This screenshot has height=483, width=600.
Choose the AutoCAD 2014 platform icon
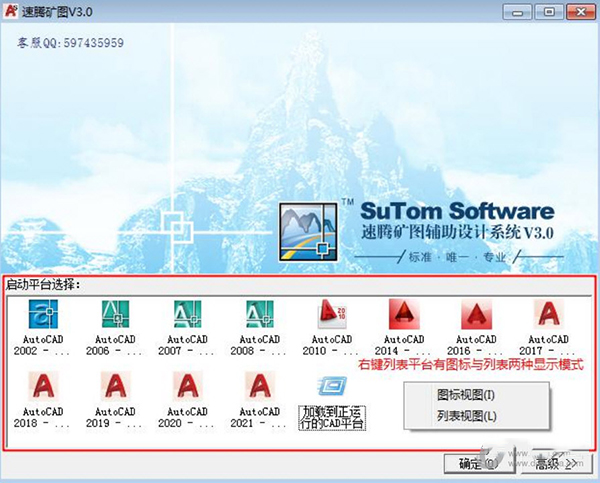point(404,314)
